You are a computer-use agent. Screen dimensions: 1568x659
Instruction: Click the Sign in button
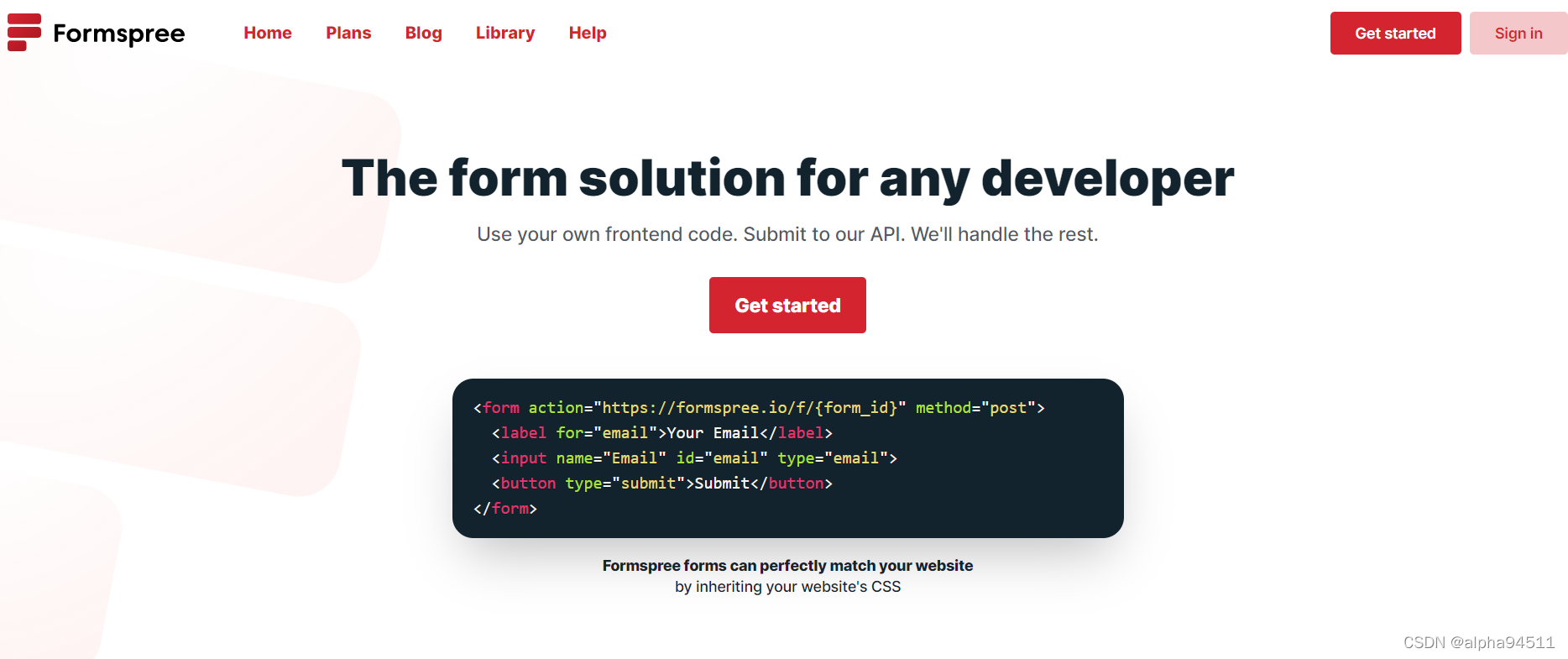tap(1518, 34)
